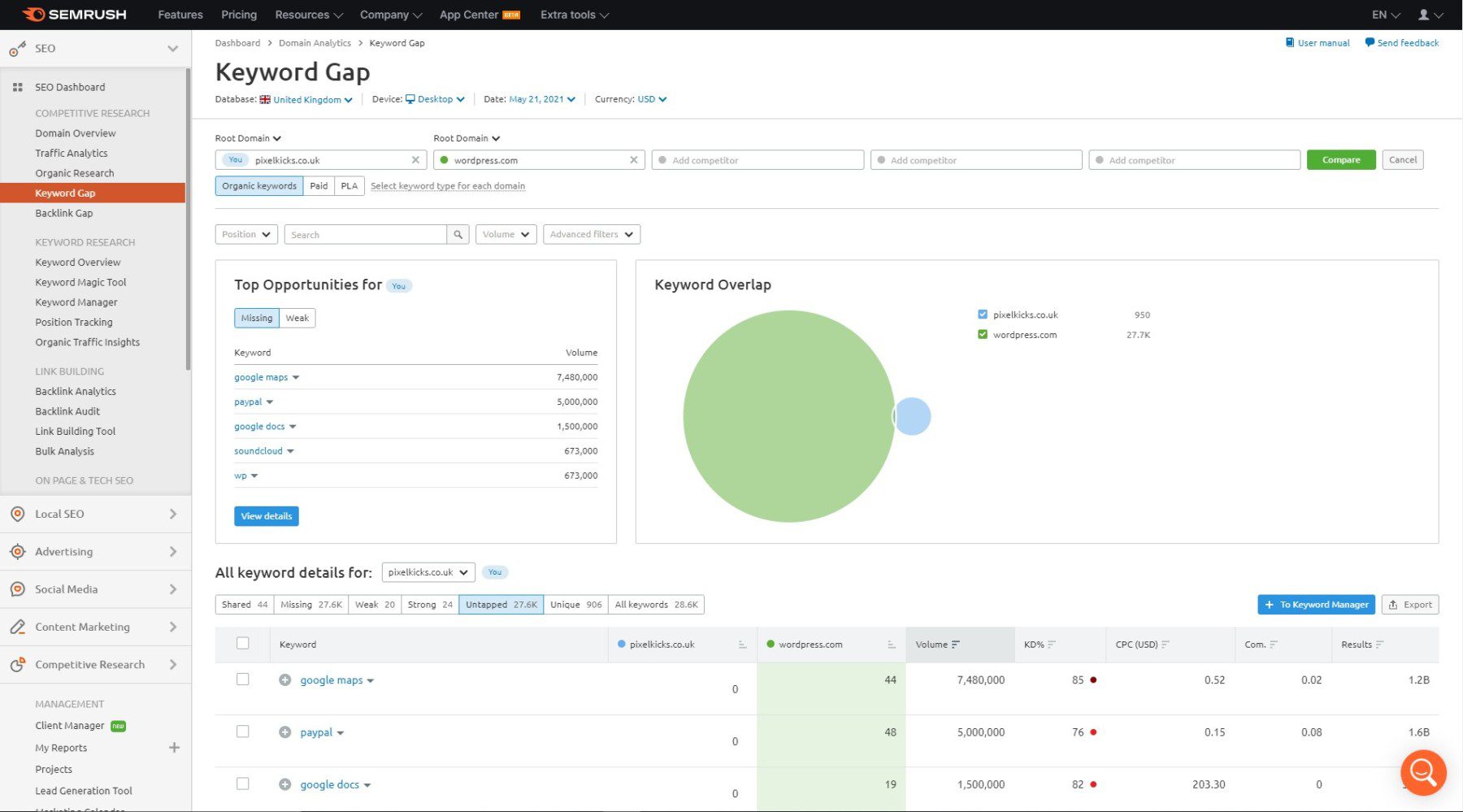Open the Position filter dropdown
The width and height of the screenshot is (1463, 812).
click(x=247, y=235)
